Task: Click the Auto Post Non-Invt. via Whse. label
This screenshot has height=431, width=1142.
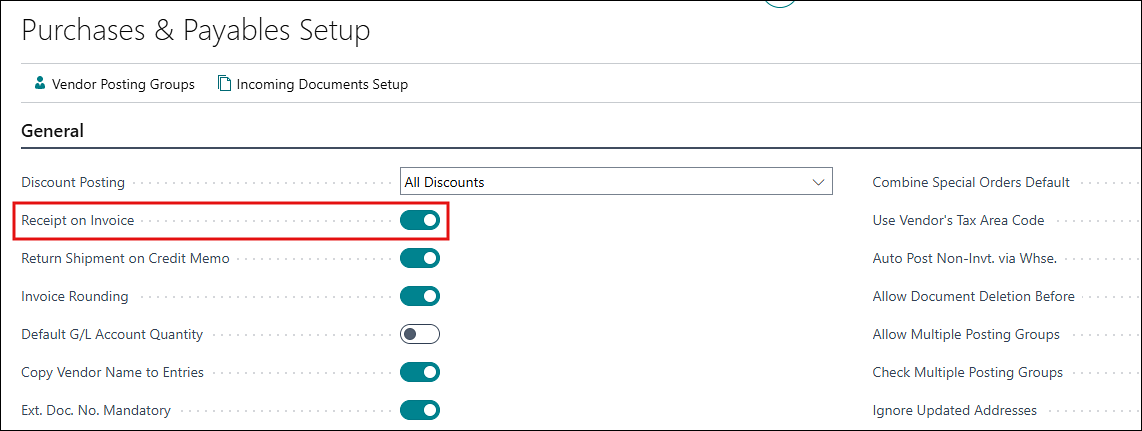Action: (x=964, y=258)
